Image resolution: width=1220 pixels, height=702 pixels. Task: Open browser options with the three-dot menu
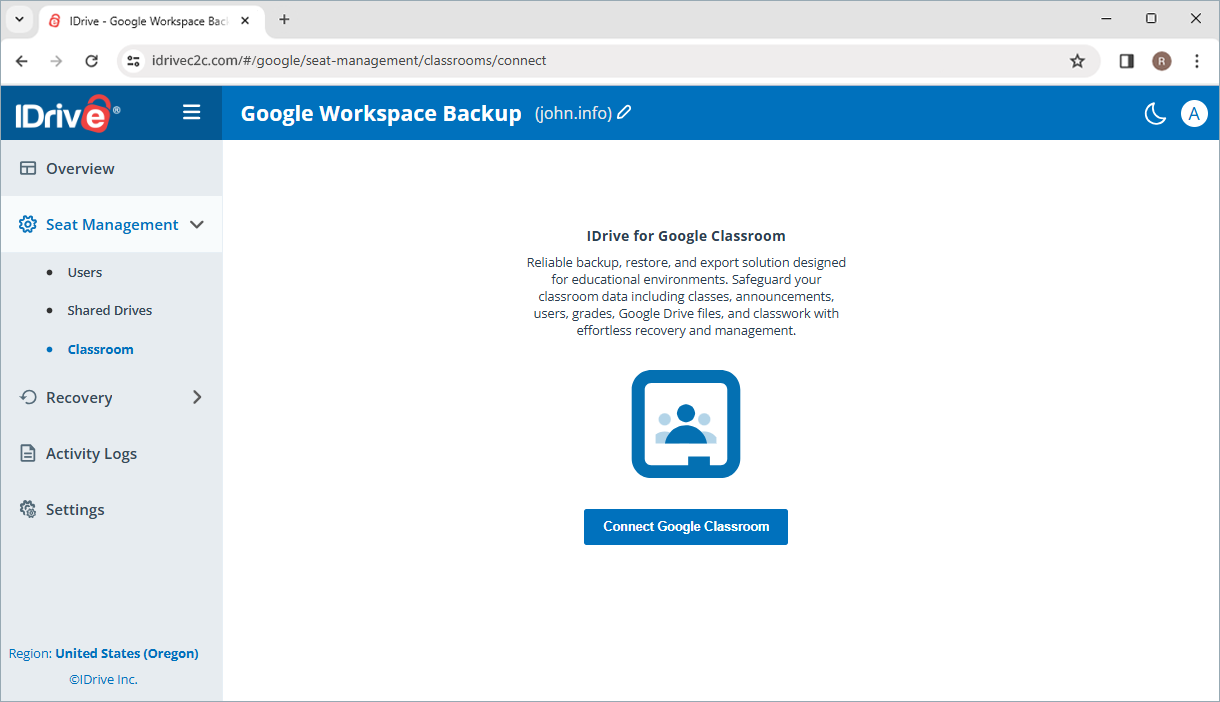coord(1197,60)
